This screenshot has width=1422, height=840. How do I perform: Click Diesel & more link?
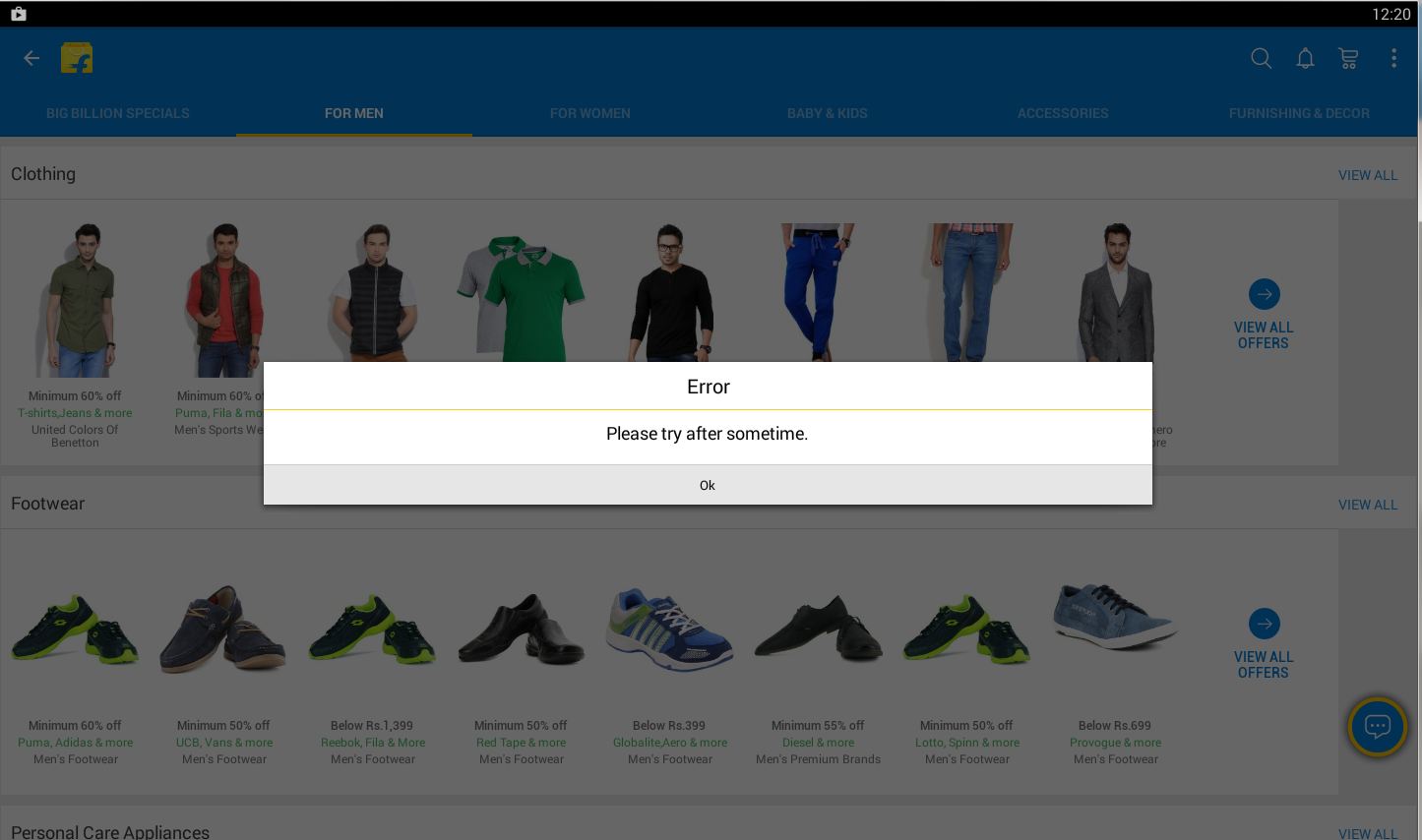coord(819,743)
